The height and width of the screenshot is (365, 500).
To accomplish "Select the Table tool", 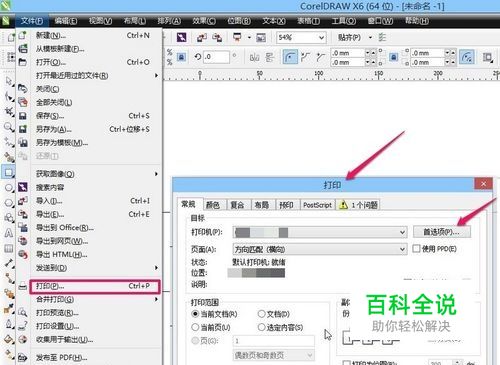I will tap(8, 248).
